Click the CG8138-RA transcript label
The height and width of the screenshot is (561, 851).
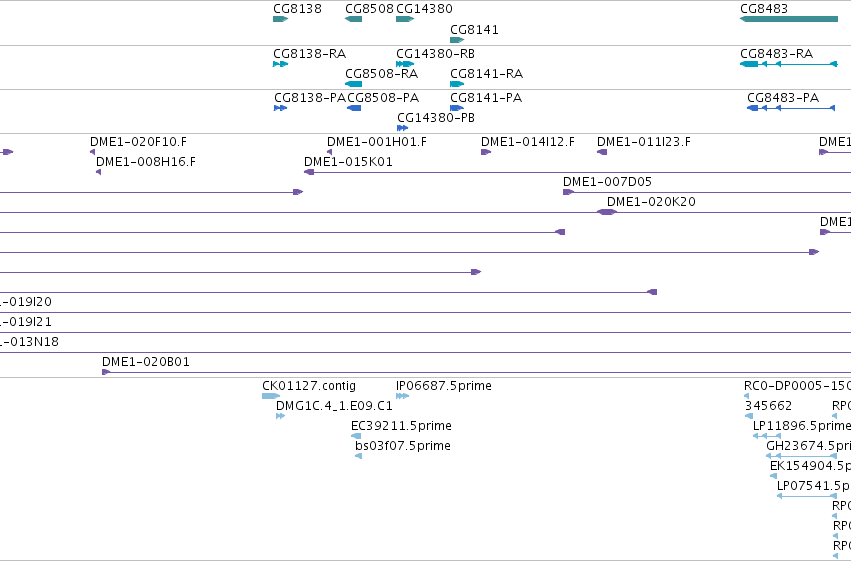point(309,54)
